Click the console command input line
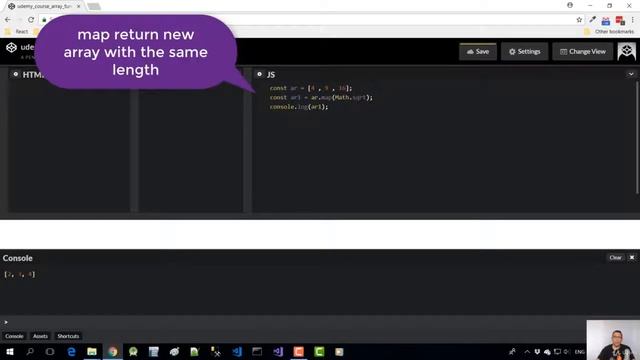 point(294,322)
